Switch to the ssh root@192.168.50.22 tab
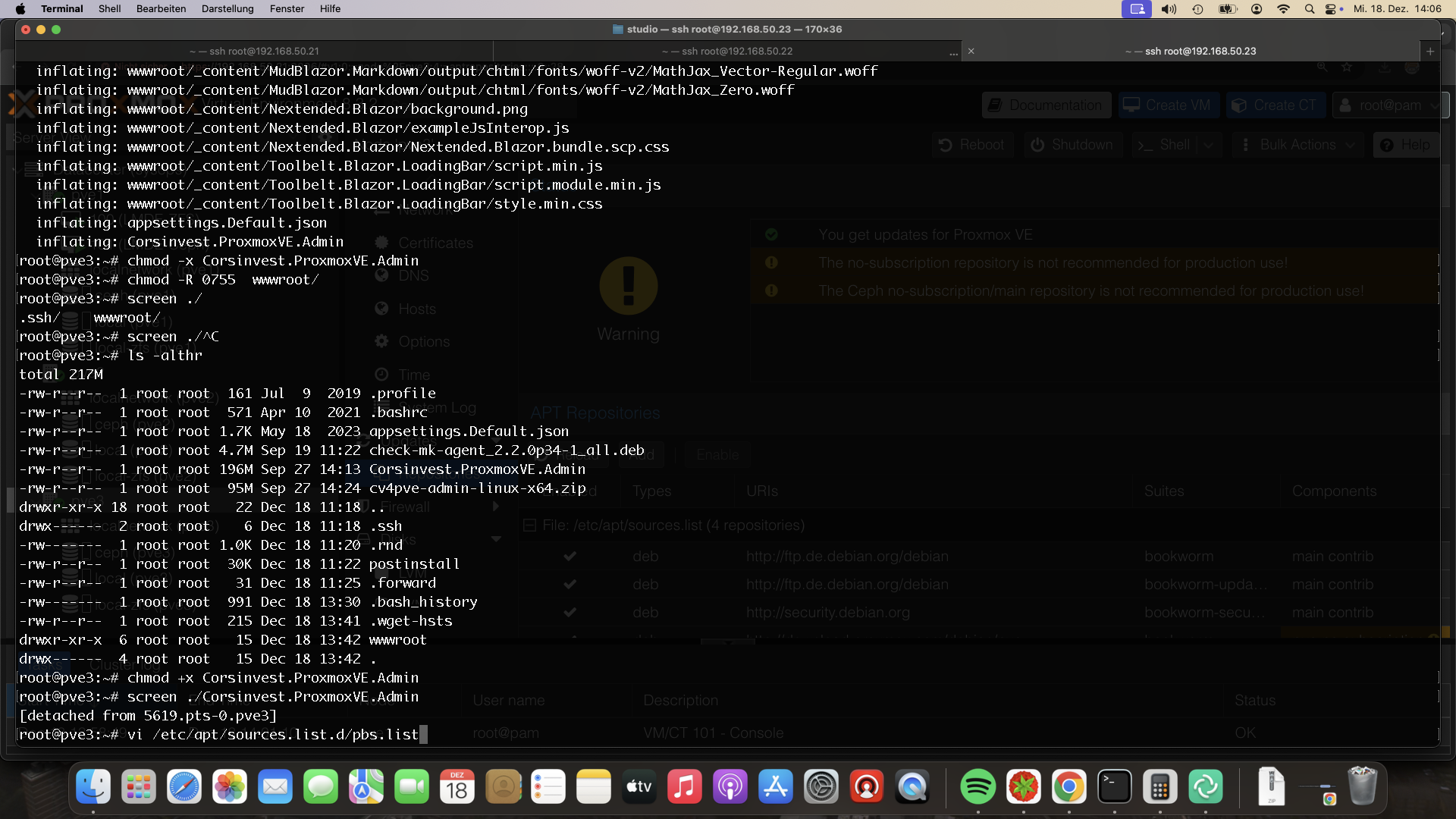 point(727,51)
